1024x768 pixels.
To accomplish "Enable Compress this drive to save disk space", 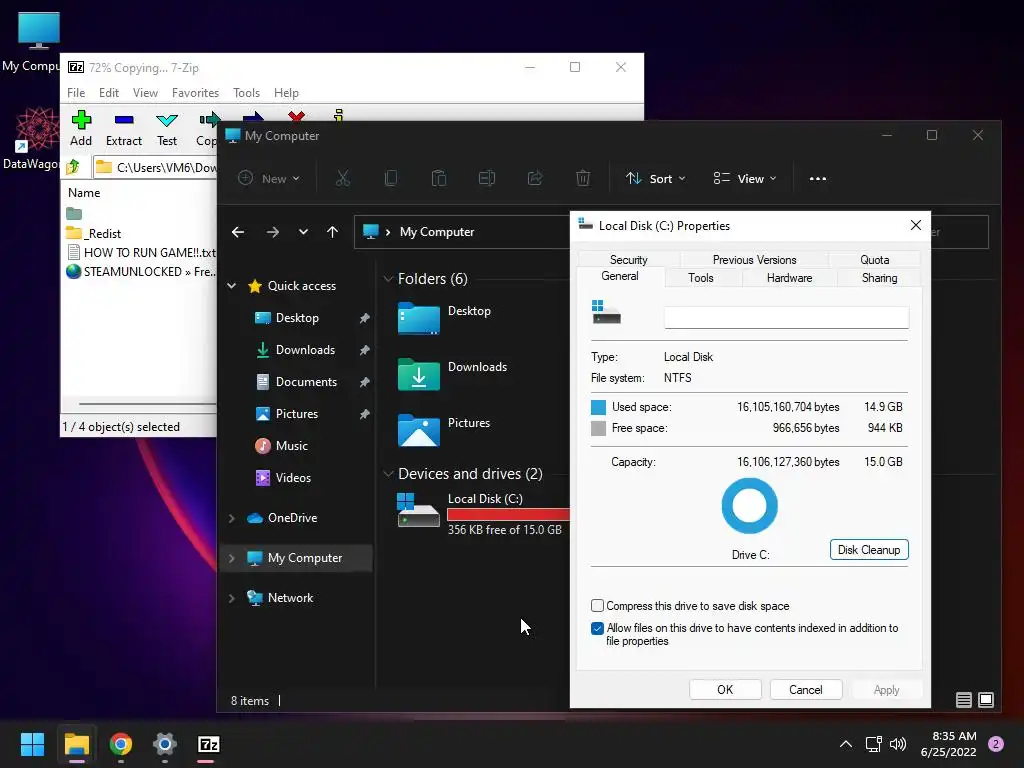I will click(597, 605).
